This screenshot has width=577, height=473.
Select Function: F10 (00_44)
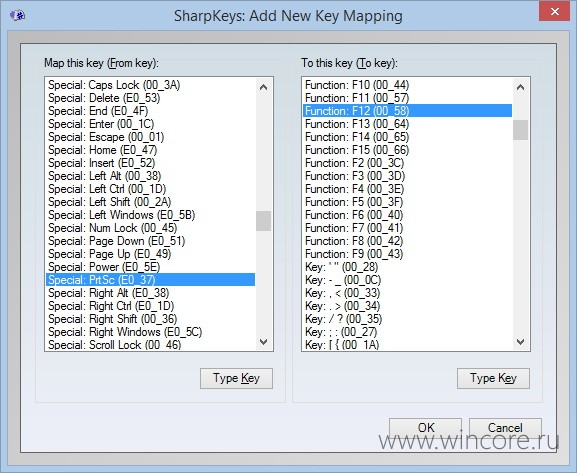(x=407, y=85)
